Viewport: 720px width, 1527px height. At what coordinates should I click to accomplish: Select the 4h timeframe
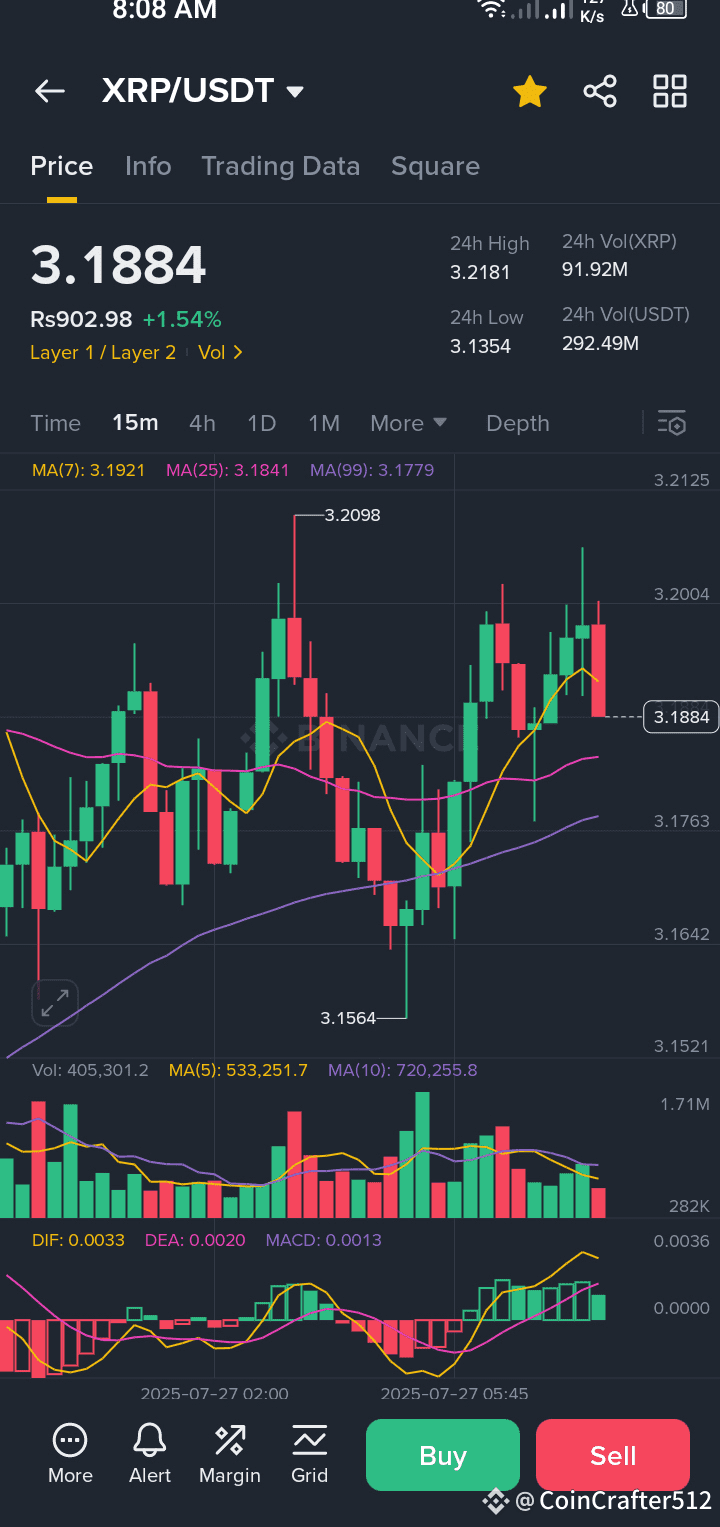click(202, 423)
